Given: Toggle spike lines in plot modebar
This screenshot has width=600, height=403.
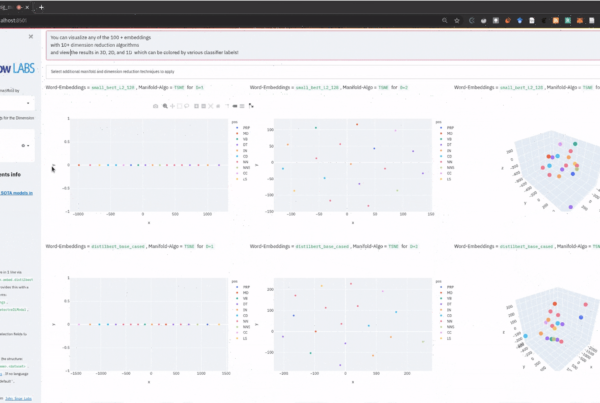Looking at the screenshot, I should [x=227, y=106].
